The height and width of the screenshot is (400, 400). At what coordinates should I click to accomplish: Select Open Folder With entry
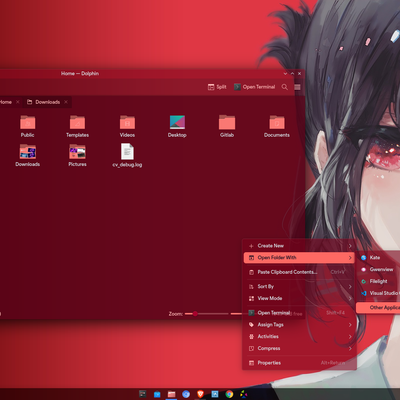point(299,258)
